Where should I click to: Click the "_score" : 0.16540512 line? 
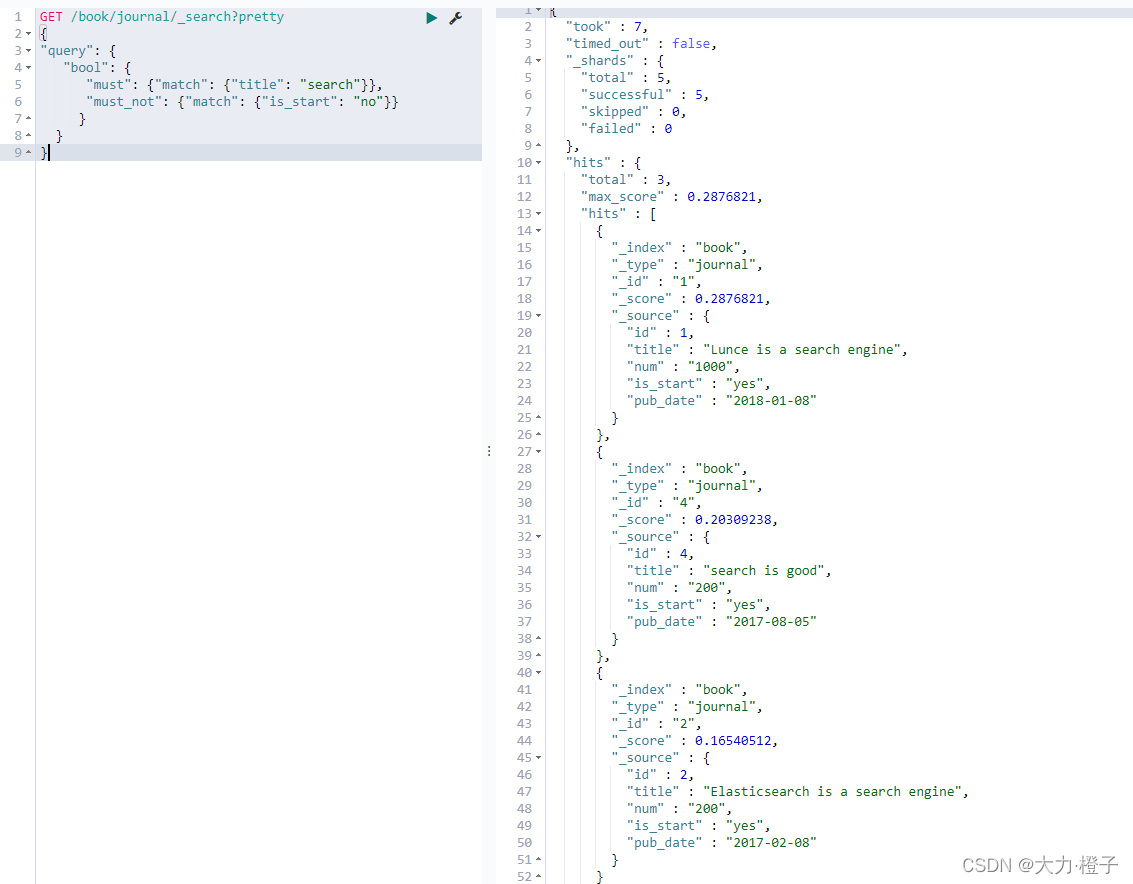694,741
